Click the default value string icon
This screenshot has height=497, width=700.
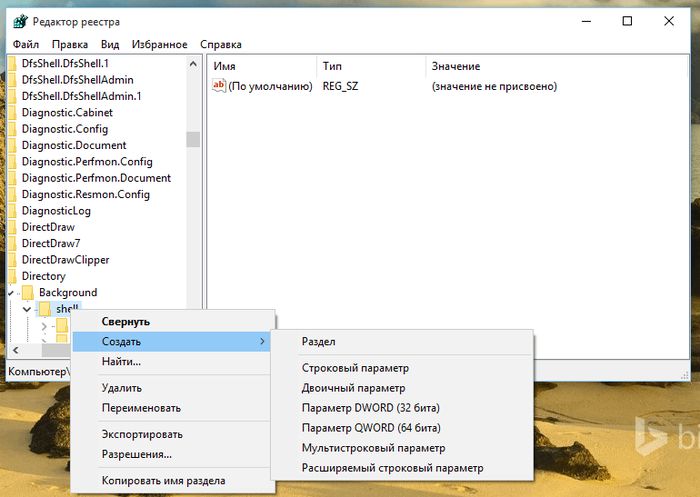pyautogui.click(x=219, y=87)
